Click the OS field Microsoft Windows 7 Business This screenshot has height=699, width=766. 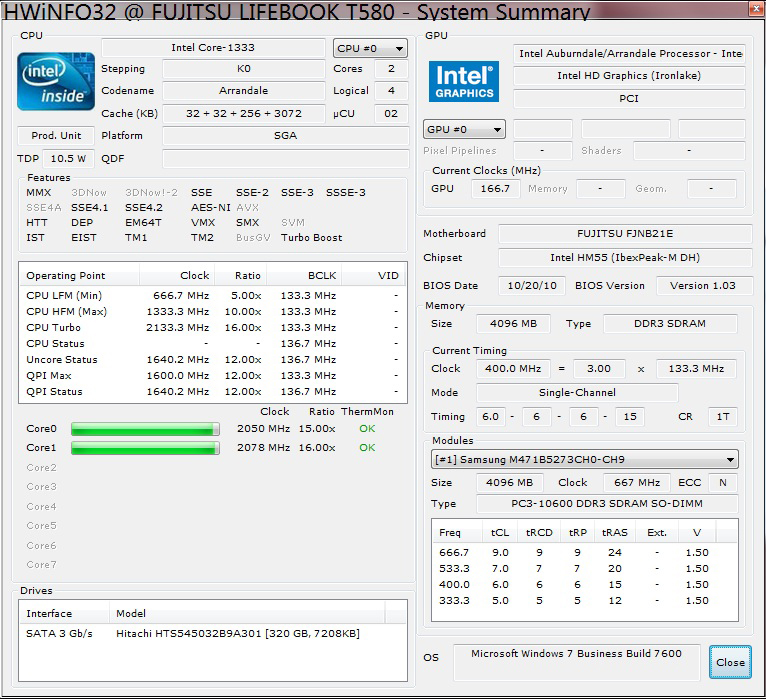[x=576, y=662]
